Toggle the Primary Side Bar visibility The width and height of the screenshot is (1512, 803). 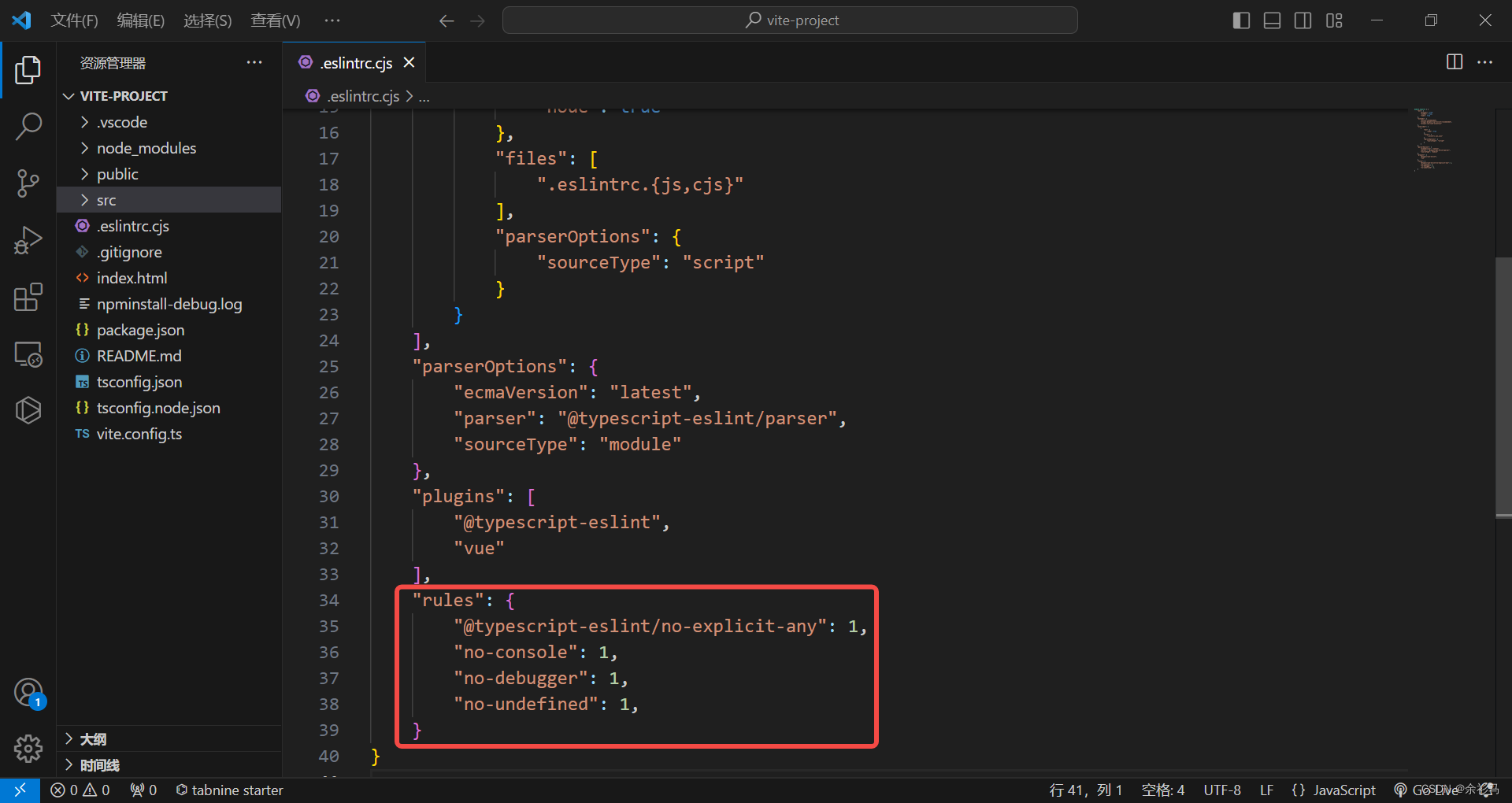(x=1241, y=20)
